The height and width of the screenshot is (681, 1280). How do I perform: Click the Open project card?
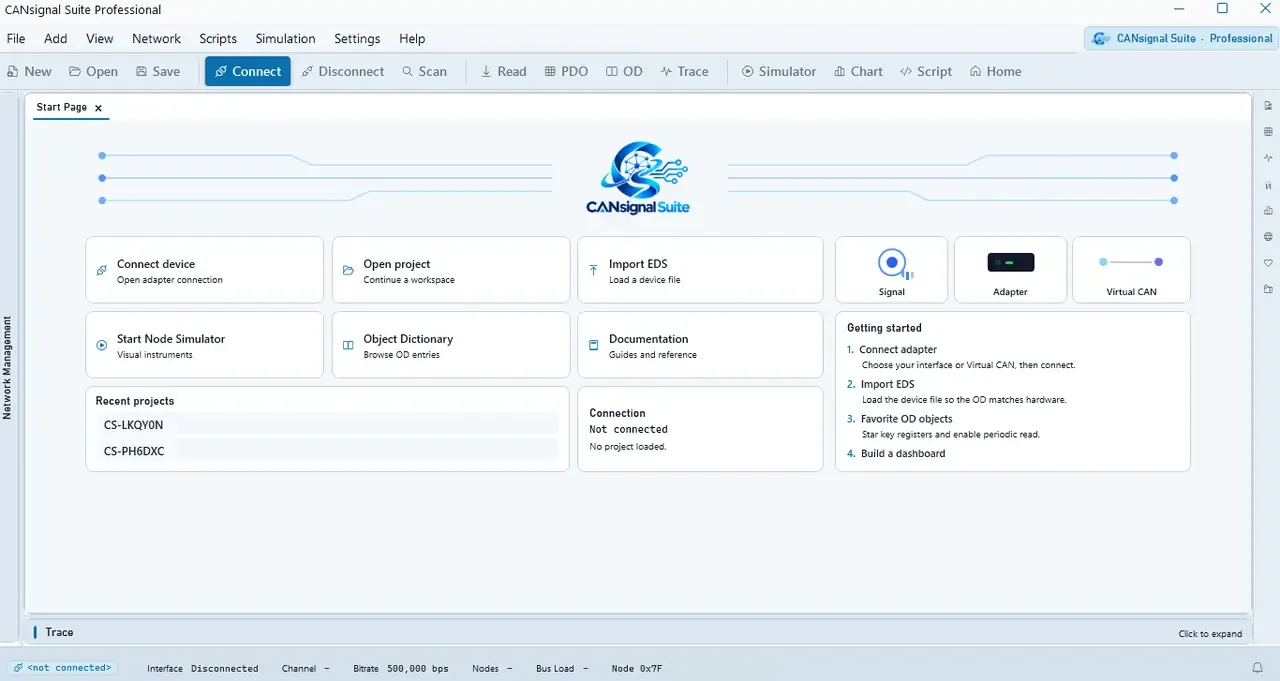point(451,270)
